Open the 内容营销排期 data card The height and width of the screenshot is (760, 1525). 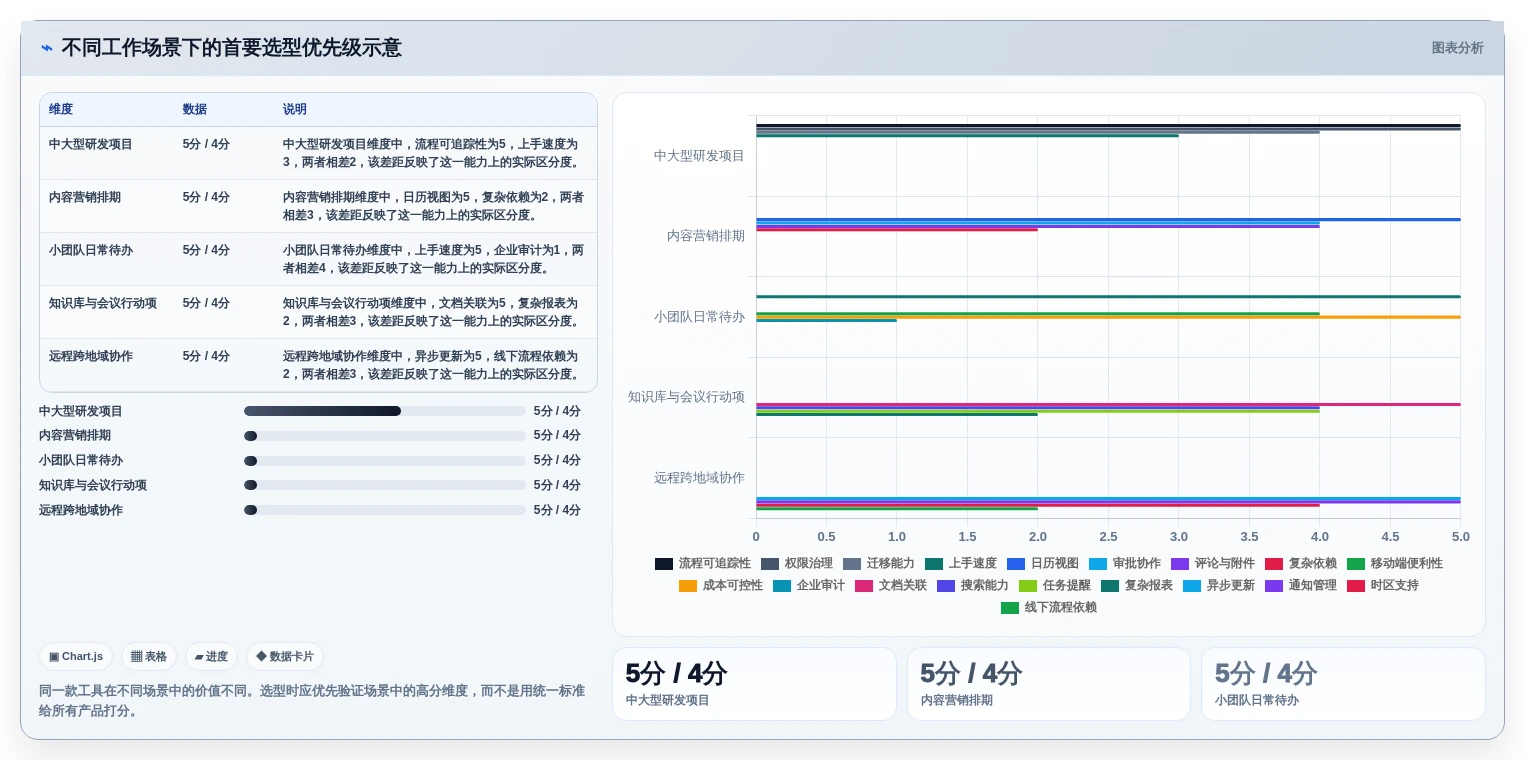click(x=1049, y=684)
